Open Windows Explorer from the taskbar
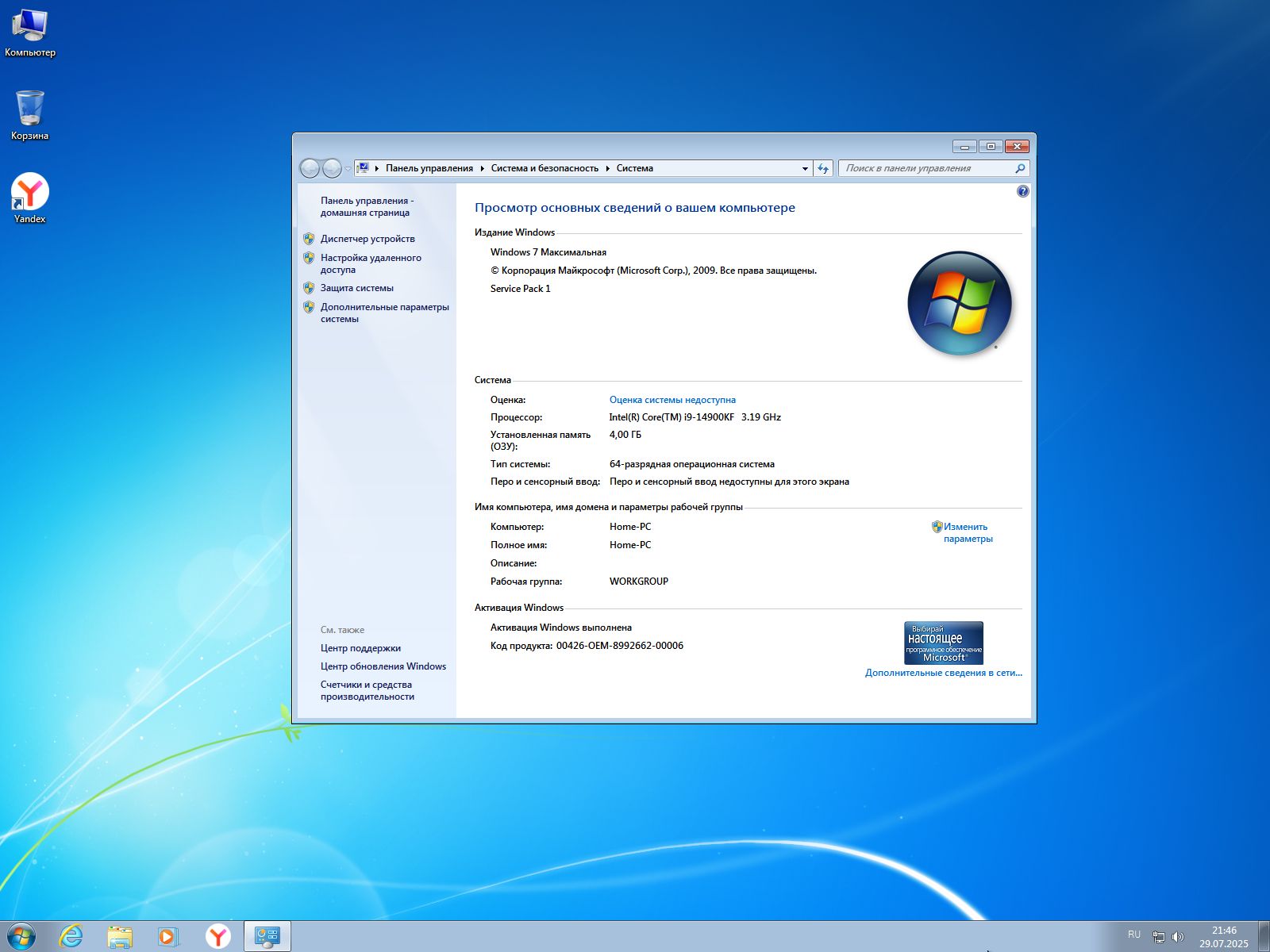The image size is (1270, 952). (x=120, y=937)
